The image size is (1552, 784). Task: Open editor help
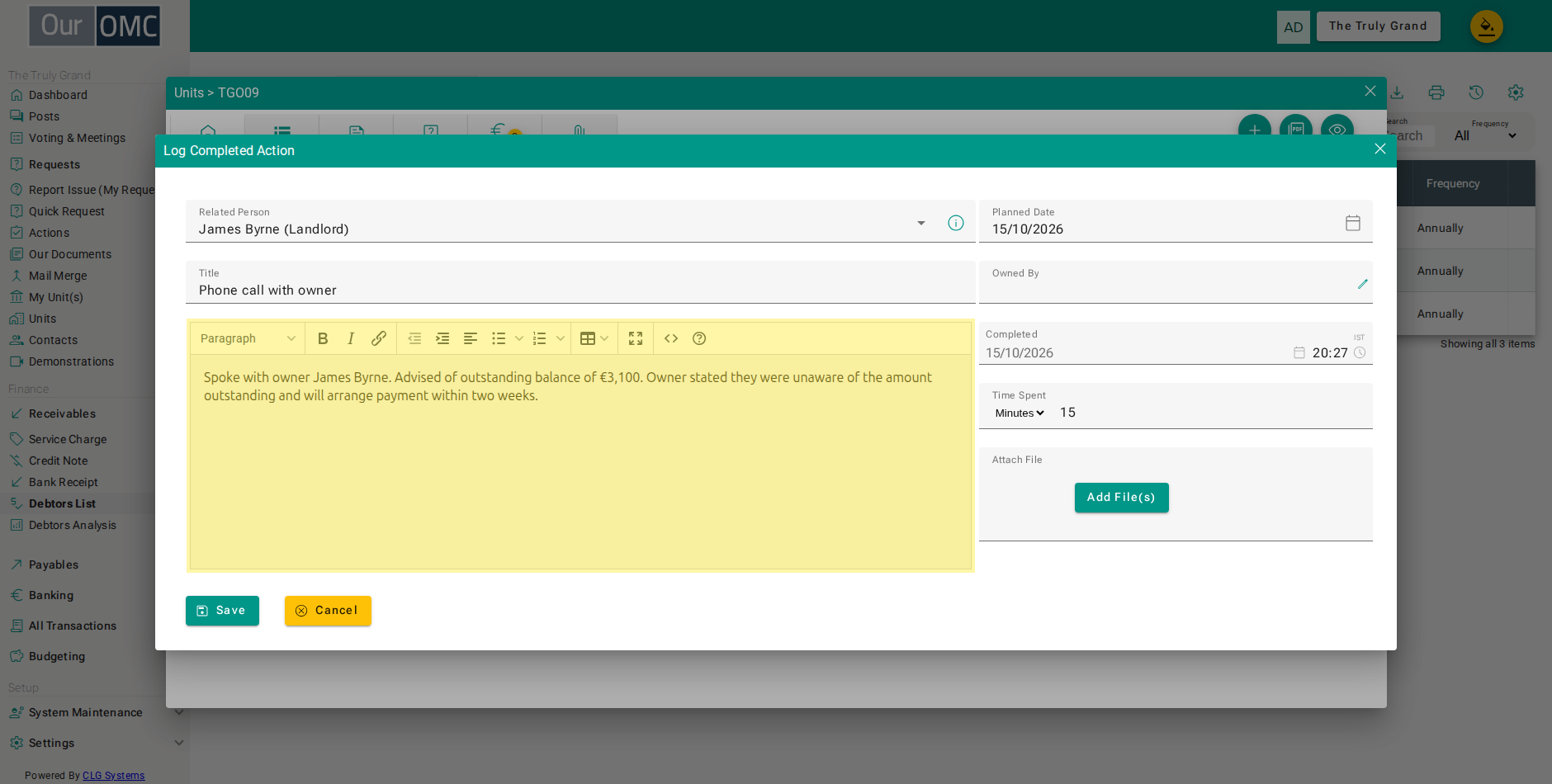(699, 338)
